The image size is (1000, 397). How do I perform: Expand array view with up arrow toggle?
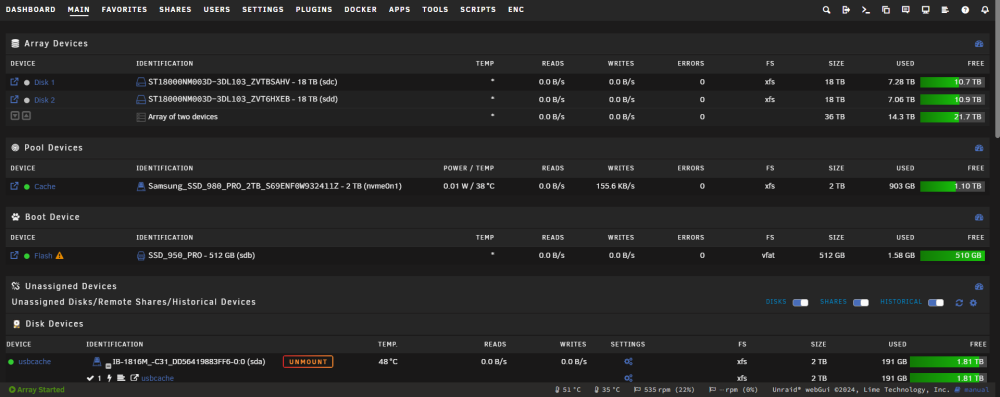26,116
